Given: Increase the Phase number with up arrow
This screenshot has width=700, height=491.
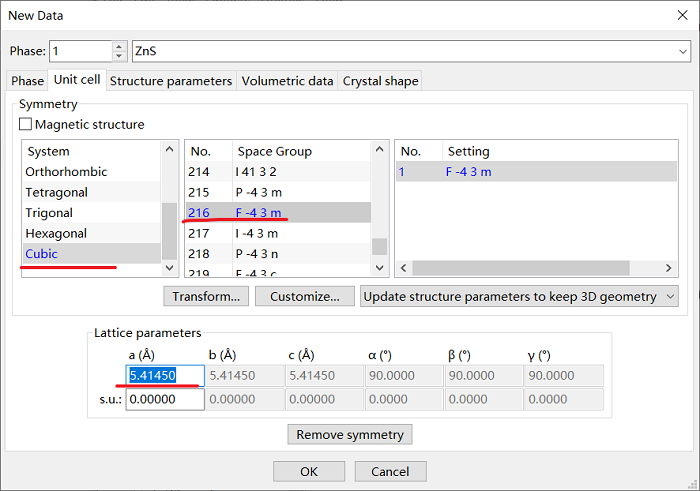Looking at the screenshot, I should click(120, 46).
